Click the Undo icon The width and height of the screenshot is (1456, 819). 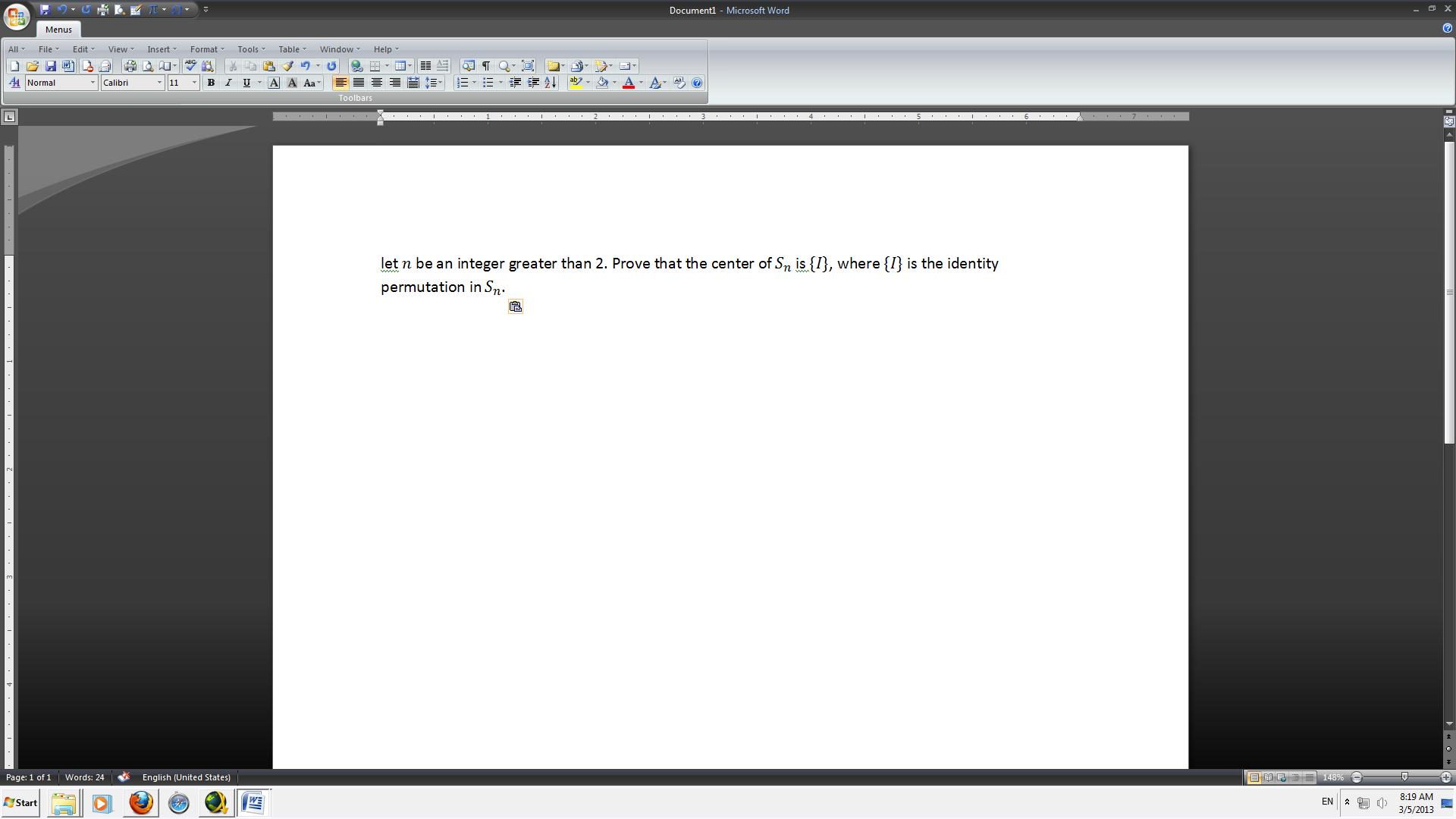[x=306, y=66]
